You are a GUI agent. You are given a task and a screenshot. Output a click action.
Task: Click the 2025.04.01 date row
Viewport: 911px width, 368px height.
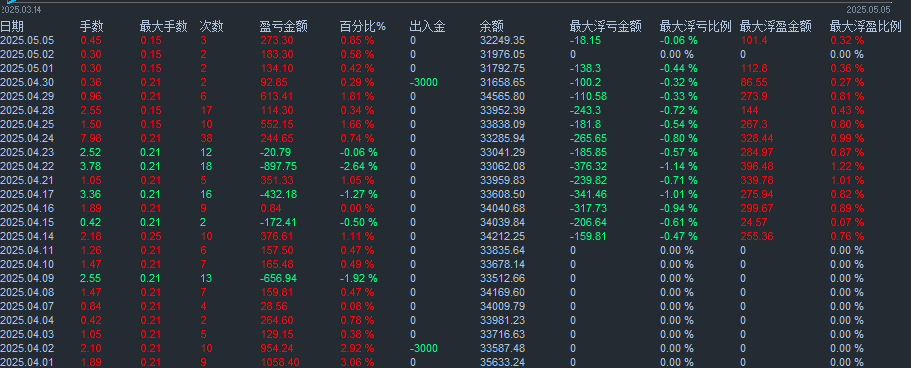[456, 362]
